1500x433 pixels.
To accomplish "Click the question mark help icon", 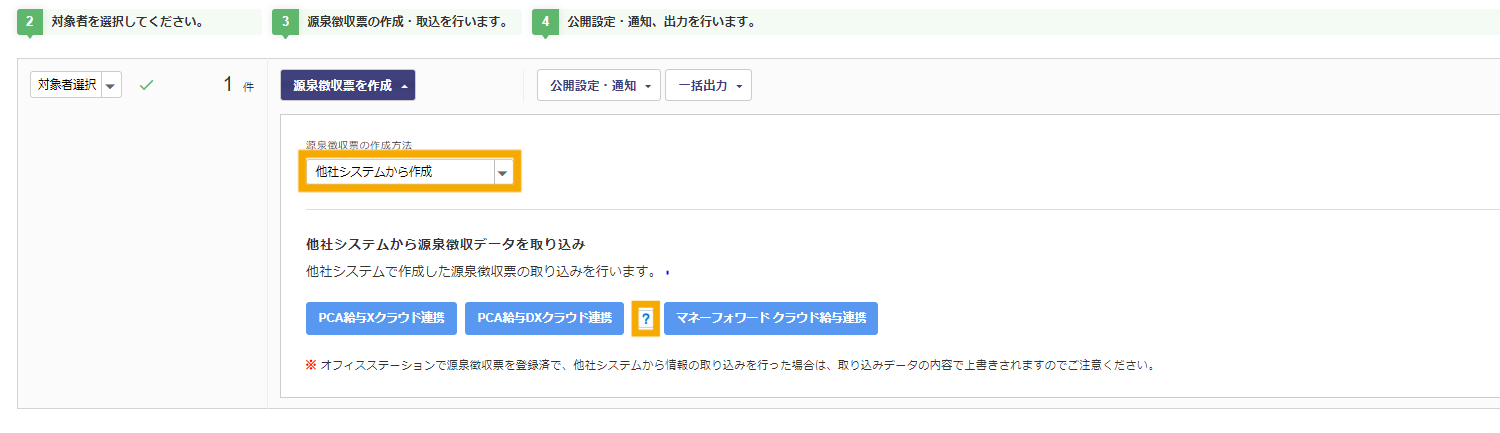I will tap(646, 319).
